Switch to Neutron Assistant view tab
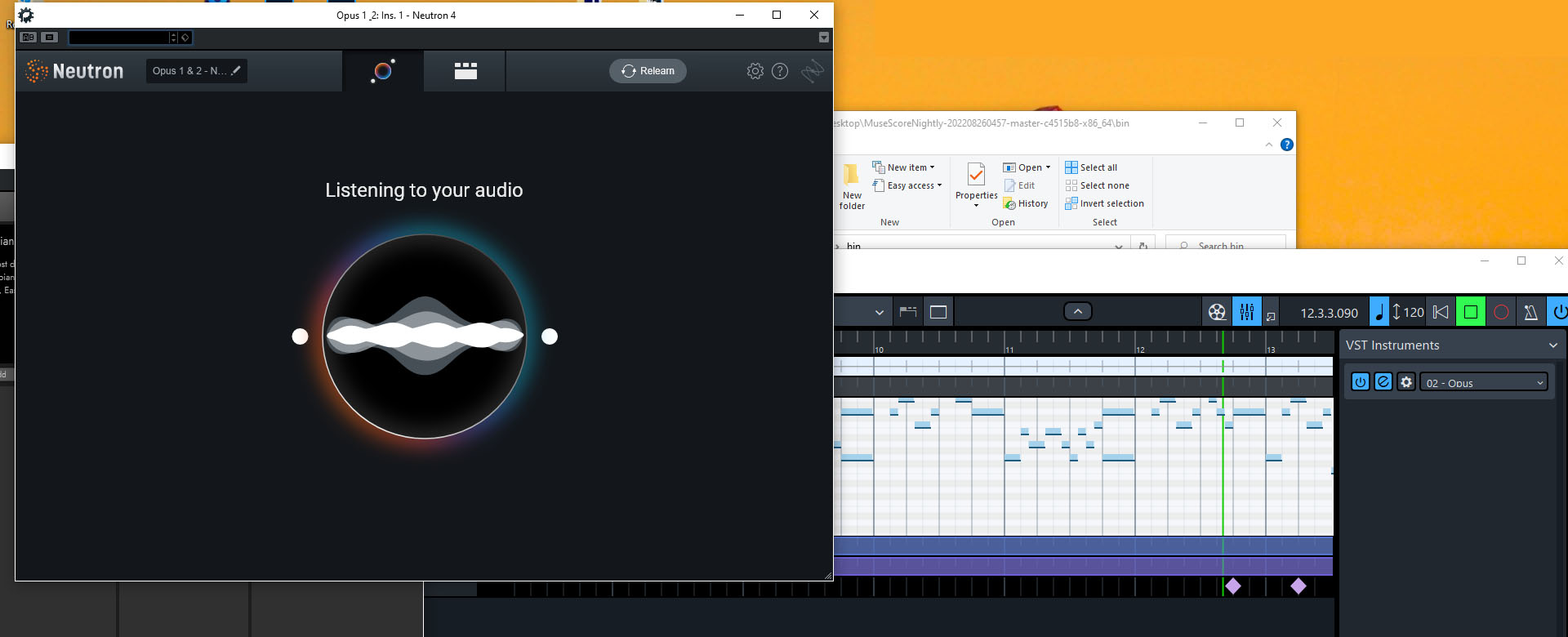The image size is (1568, 637). 383,71
